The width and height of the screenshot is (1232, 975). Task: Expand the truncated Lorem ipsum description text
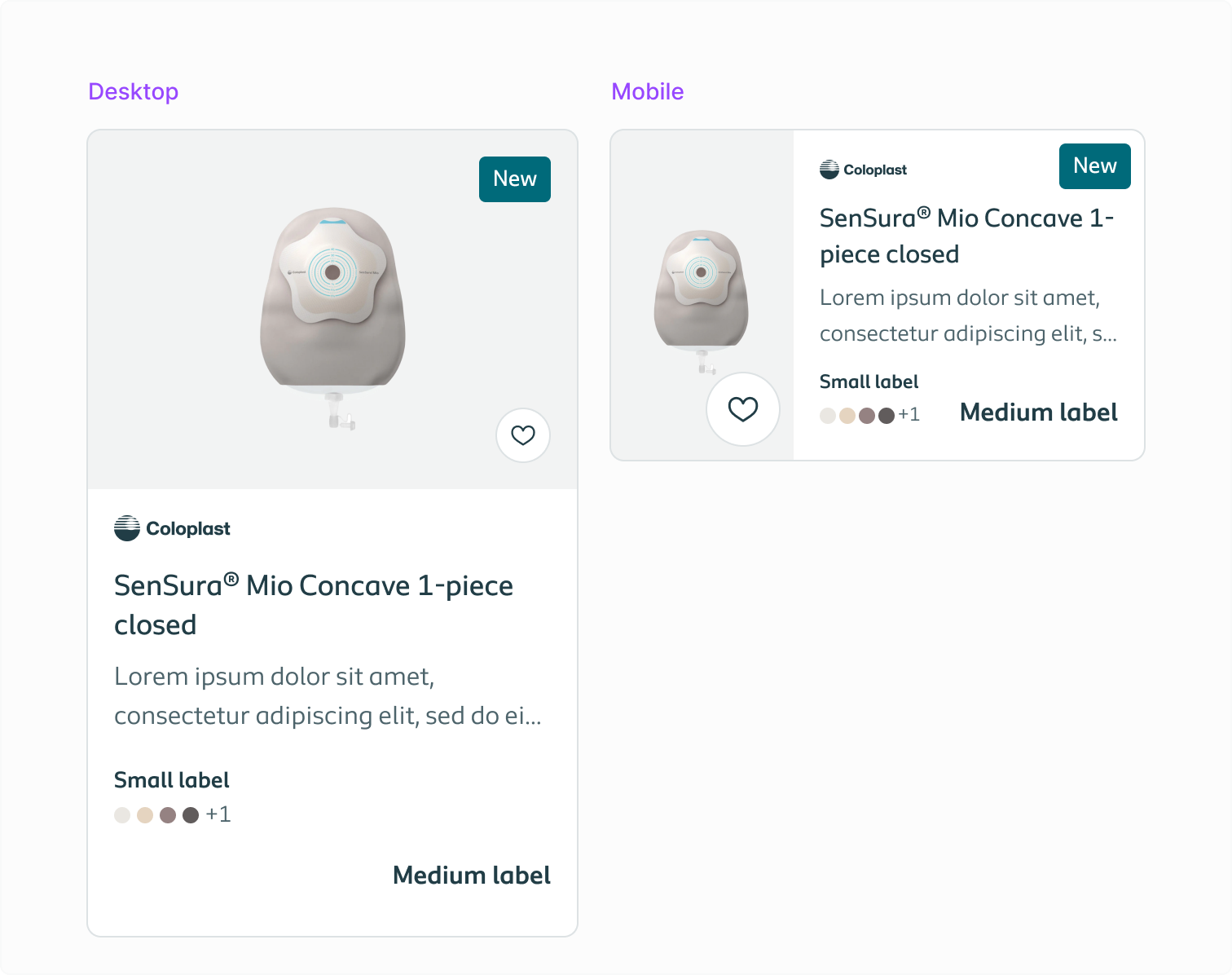(x=326, y=696)
